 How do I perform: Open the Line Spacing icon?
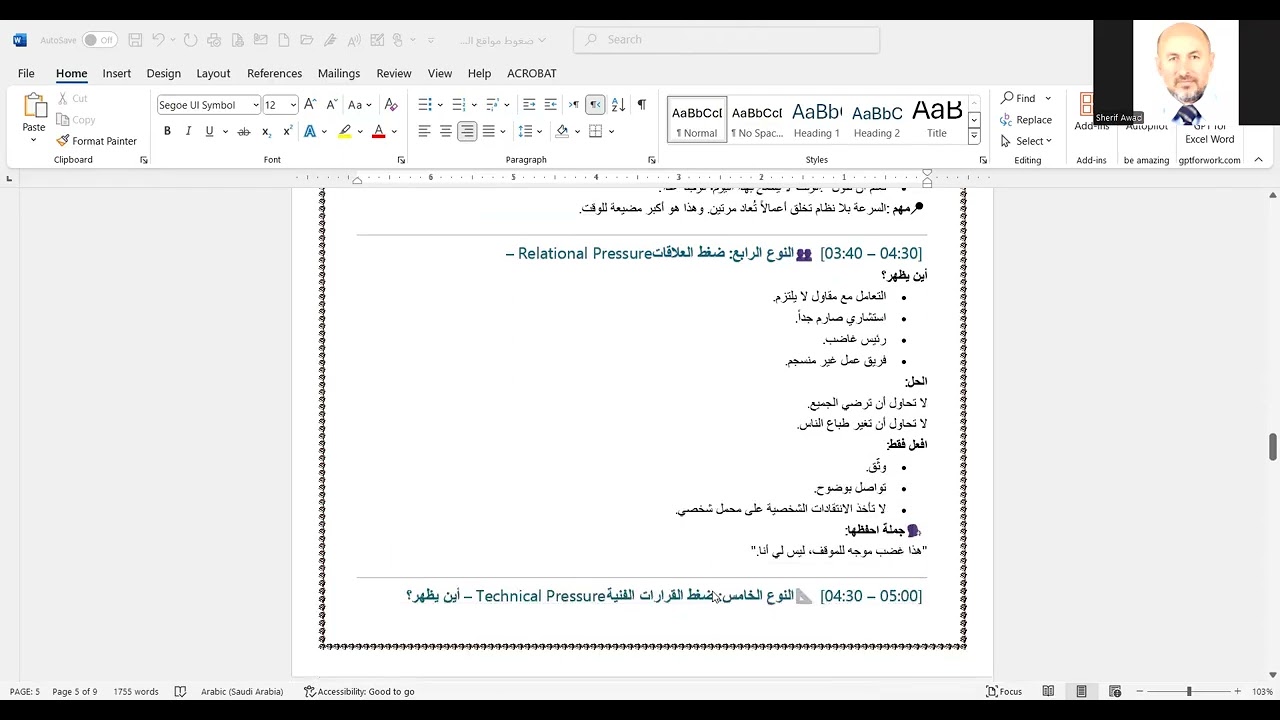525,131
